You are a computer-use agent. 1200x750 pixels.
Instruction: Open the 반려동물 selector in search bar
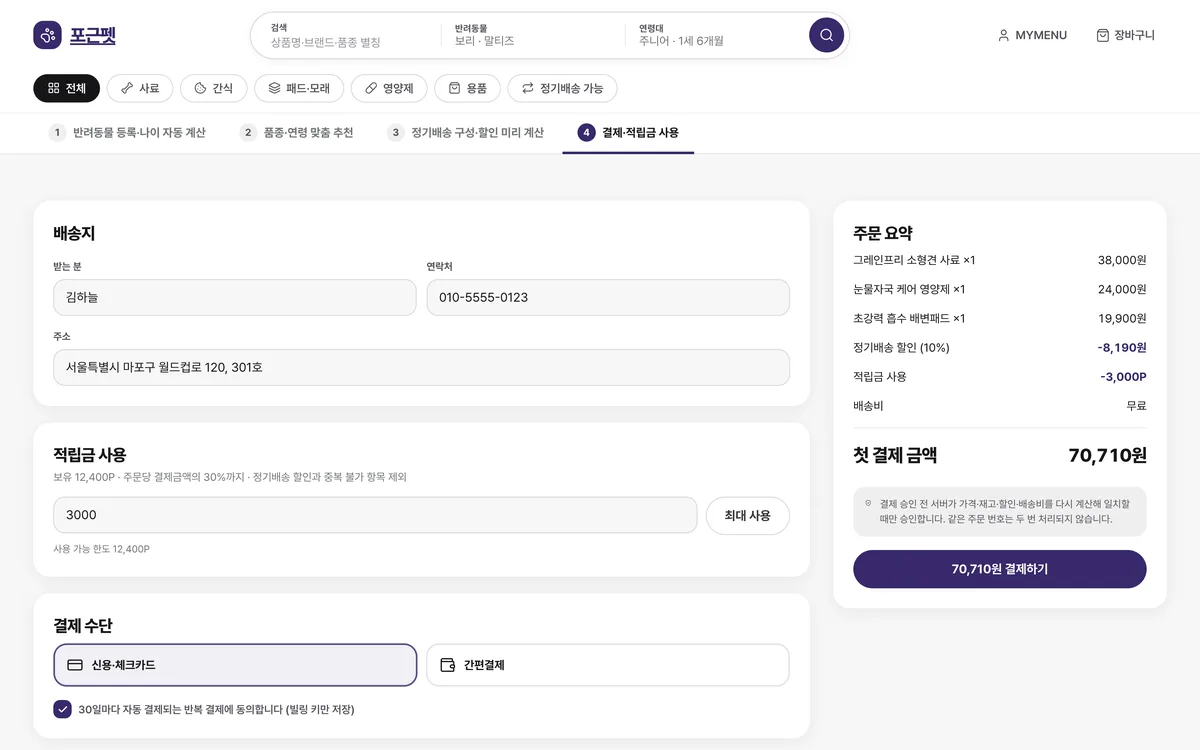(533, 35)
